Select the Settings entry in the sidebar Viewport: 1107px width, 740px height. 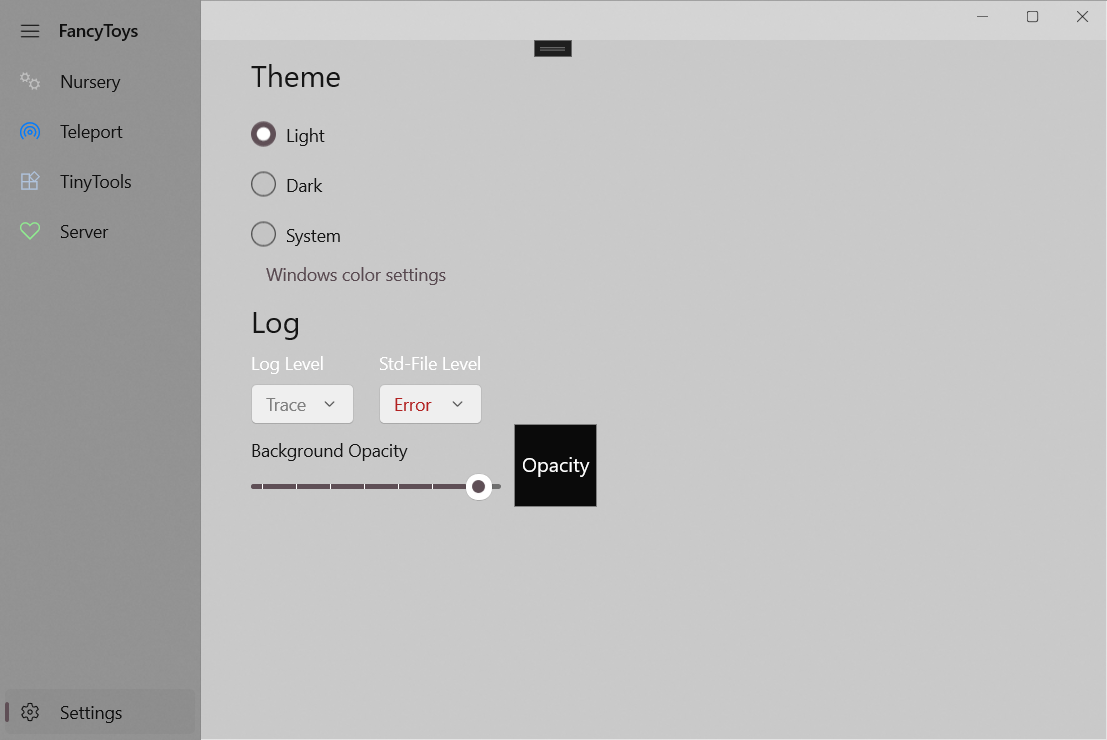[90, 712]
